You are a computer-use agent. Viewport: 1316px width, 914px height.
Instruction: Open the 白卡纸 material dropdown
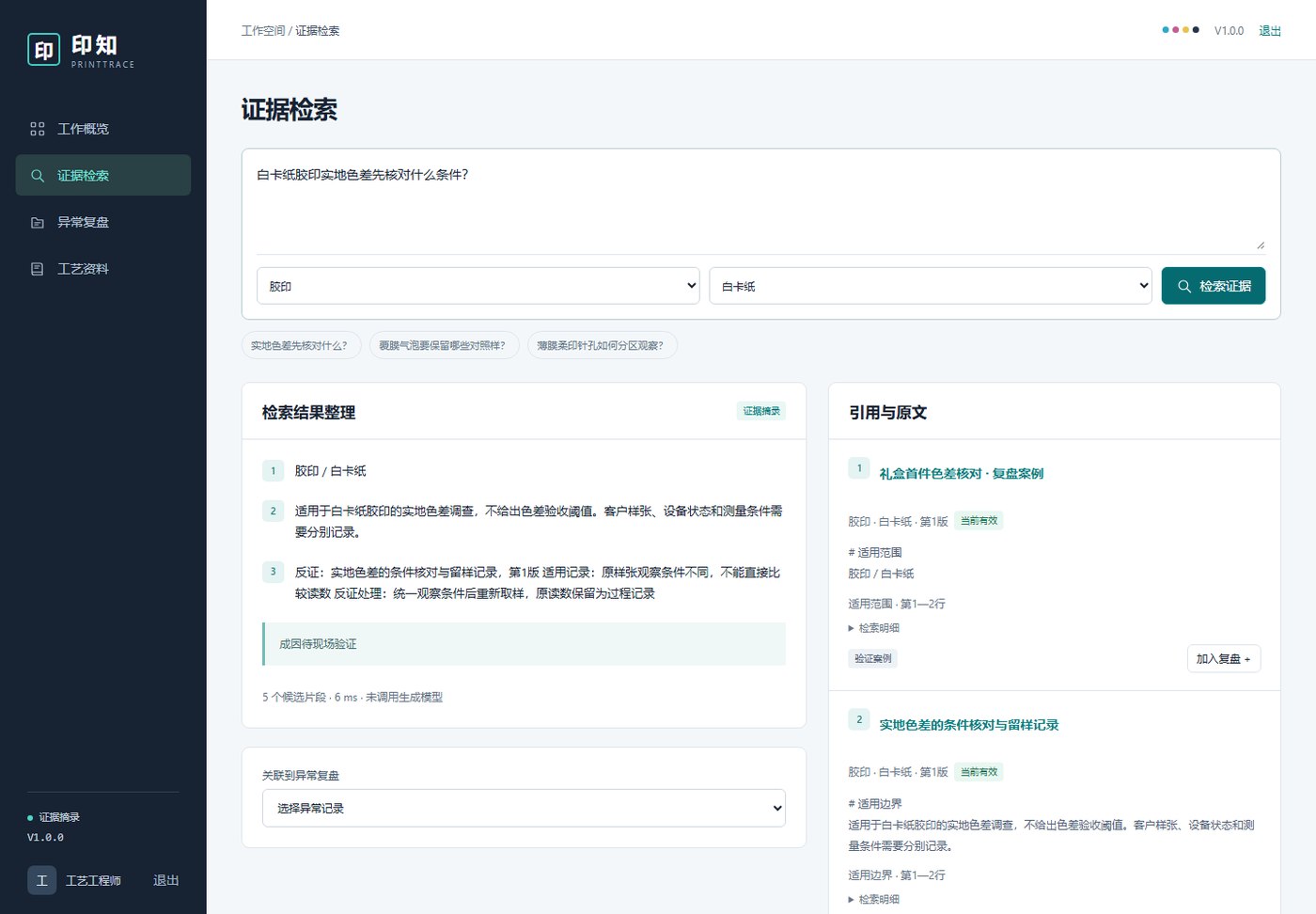click(x=931, y=286)
